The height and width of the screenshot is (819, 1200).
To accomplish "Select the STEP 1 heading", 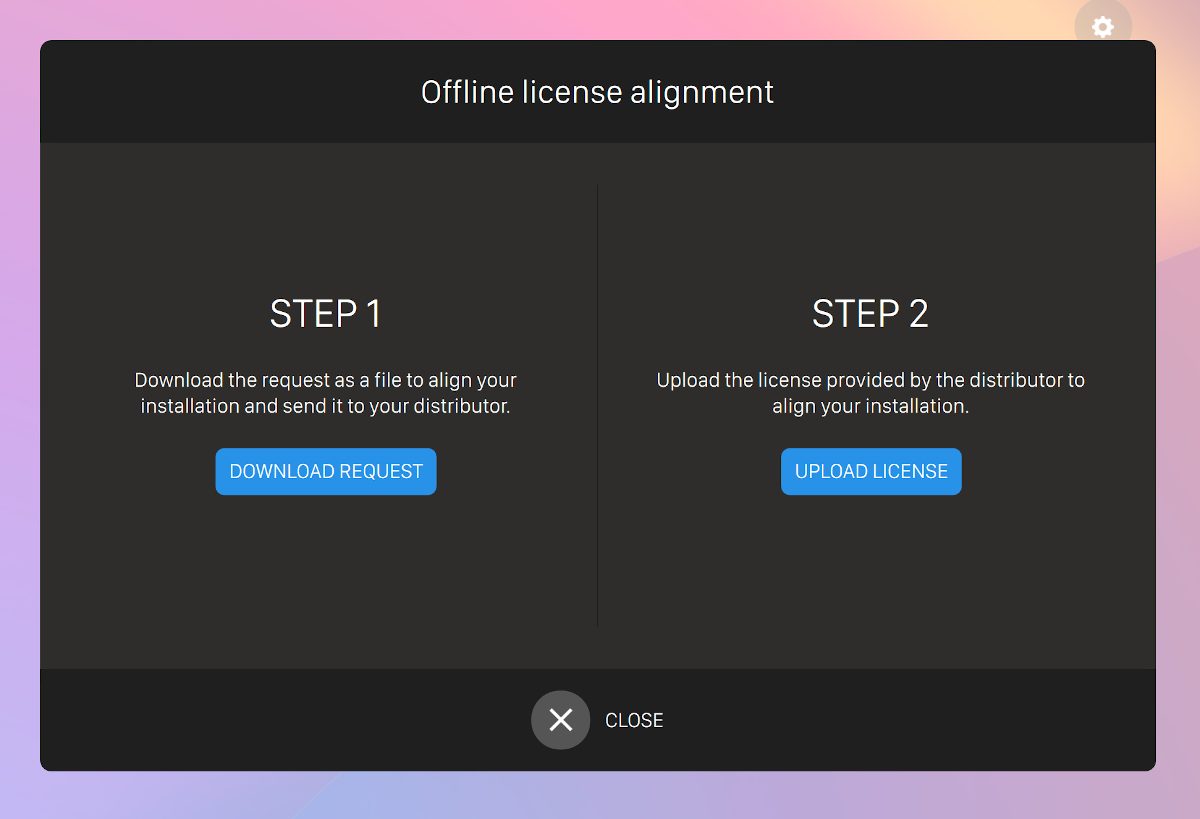I will click(x=325, y=314).
